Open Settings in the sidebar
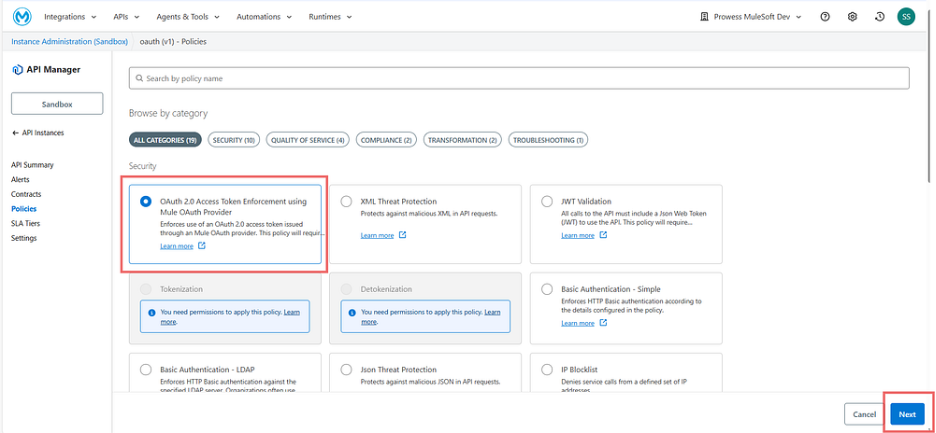 (x=24, y=238)
